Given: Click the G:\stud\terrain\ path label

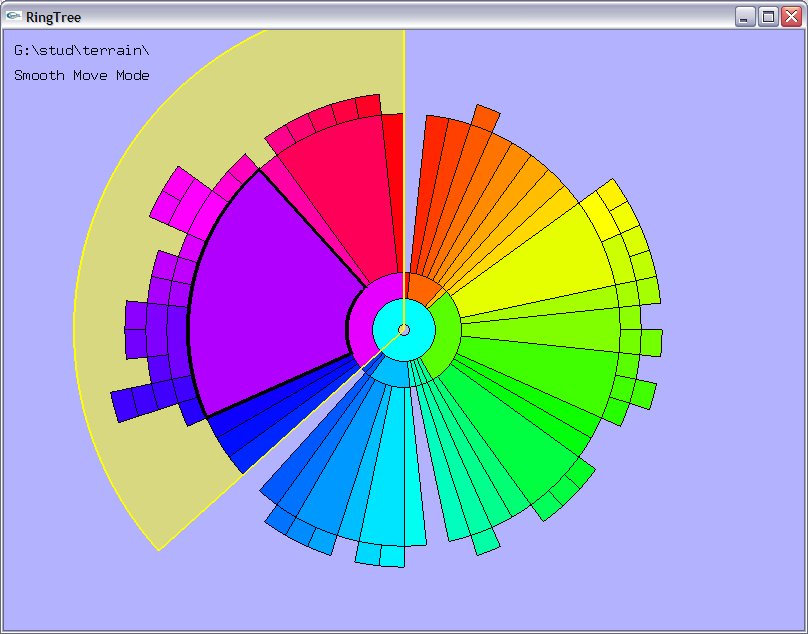Looking at the screenshot, I should (x=82, y=50).
